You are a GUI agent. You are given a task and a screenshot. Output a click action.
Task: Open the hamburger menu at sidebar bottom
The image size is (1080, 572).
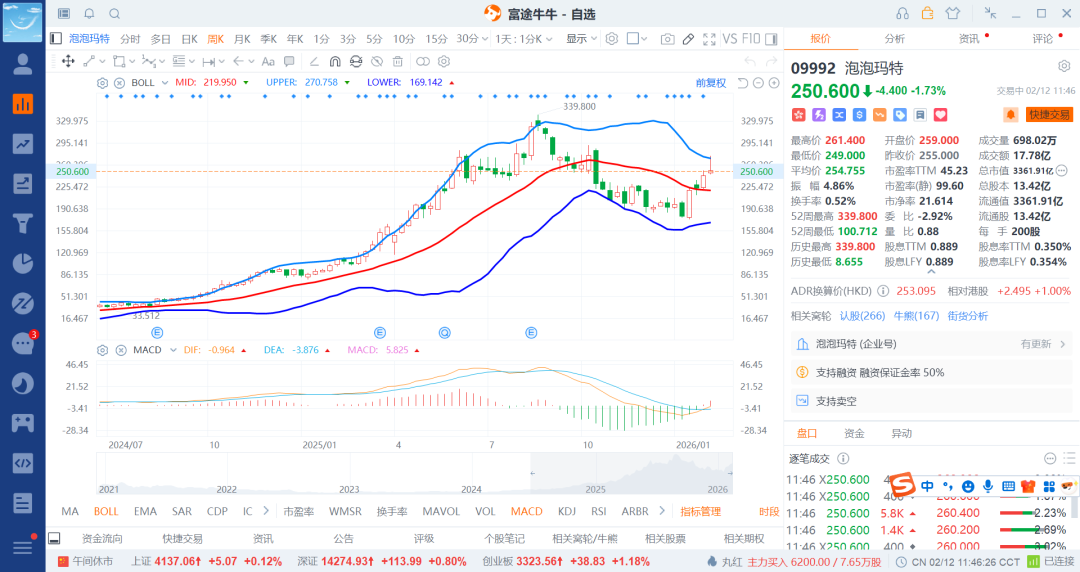[x=23, y=547]
